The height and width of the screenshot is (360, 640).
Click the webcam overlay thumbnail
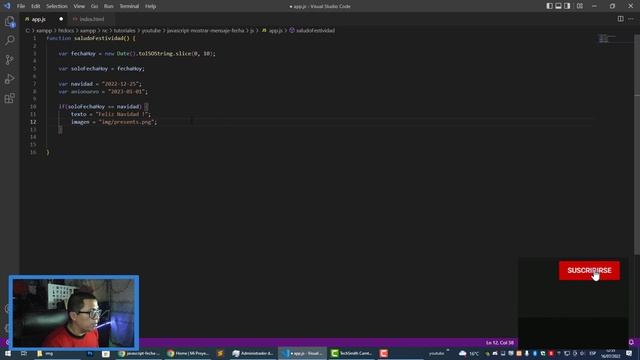(x=74, y=313)
